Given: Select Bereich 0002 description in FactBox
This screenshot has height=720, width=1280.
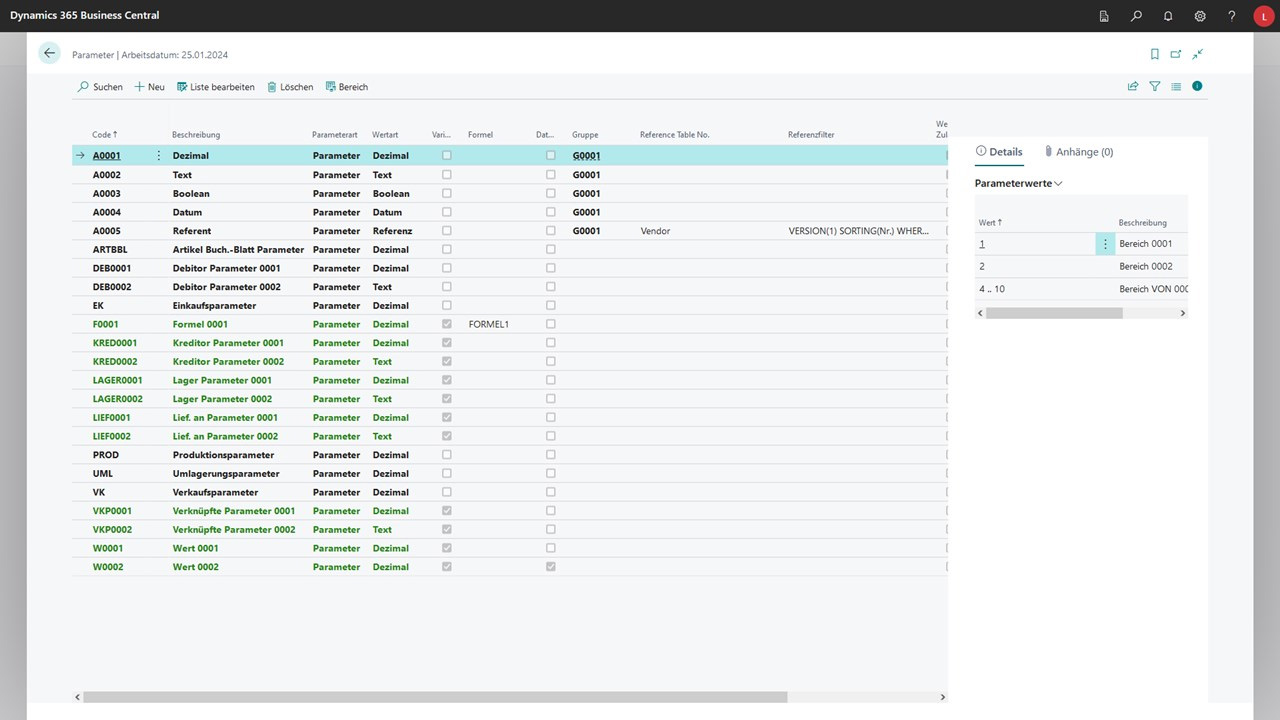Looking at the screenshot, I should pyautogui.click(x=1146, y=267).
